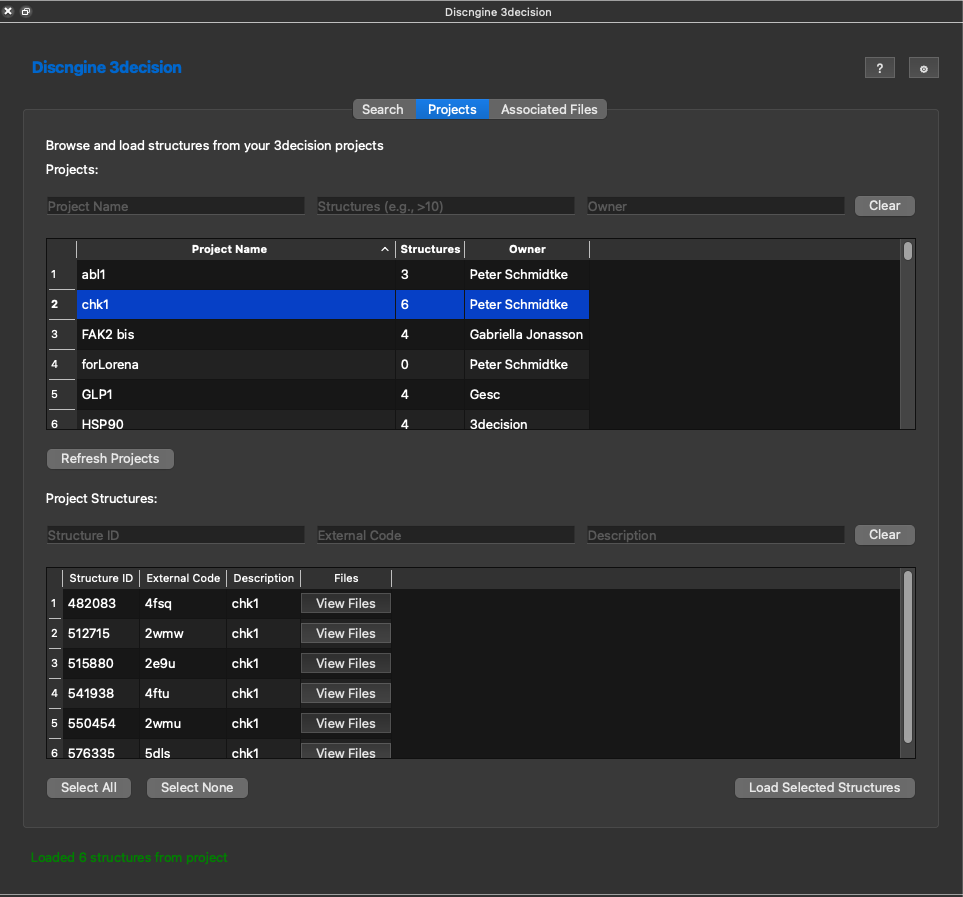View Files for structure 2wmu
Viewport: 963px width, 897px height.
[346, 724]
